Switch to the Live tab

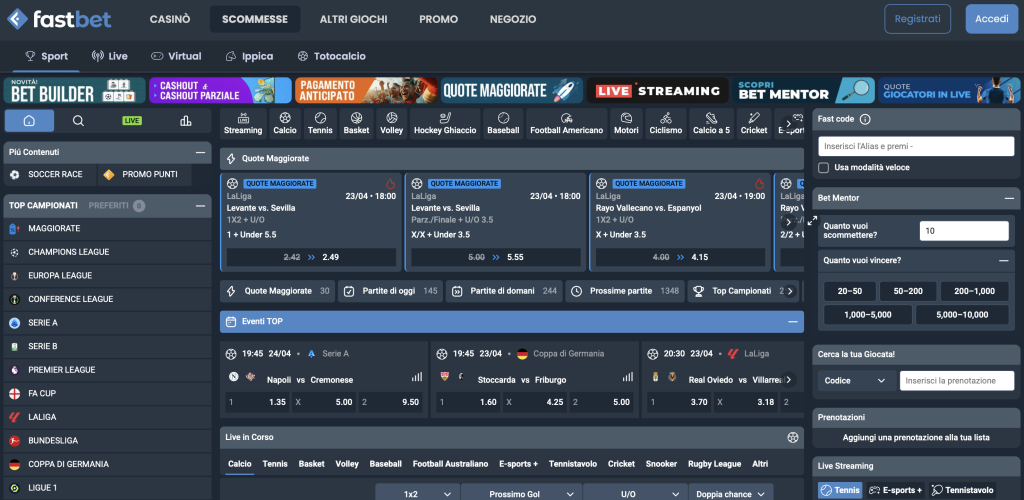click(110, 56)
